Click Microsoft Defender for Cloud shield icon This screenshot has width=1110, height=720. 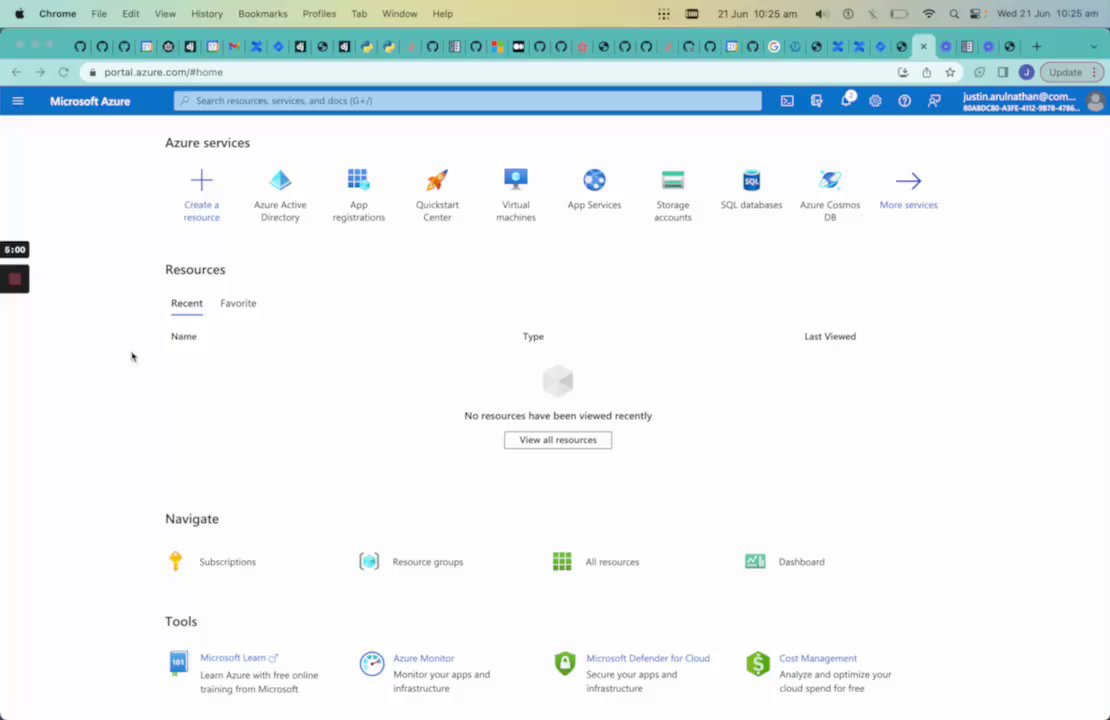[x=565, y=663]
